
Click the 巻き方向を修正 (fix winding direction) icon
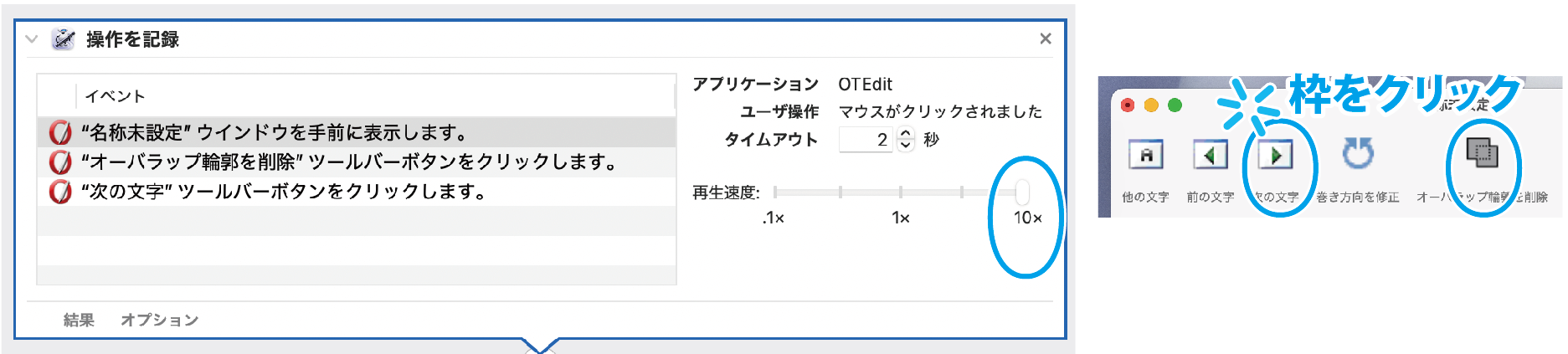(x=1357, y=155)
